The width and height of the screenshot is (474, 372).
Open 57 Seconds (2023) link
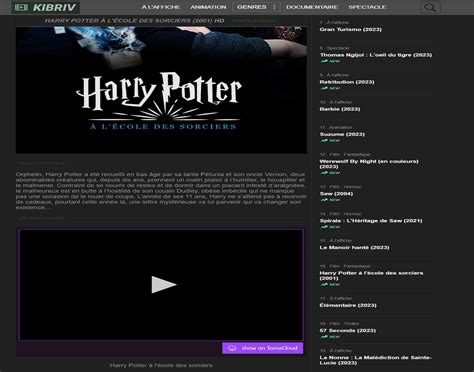(x=348, y=331)
